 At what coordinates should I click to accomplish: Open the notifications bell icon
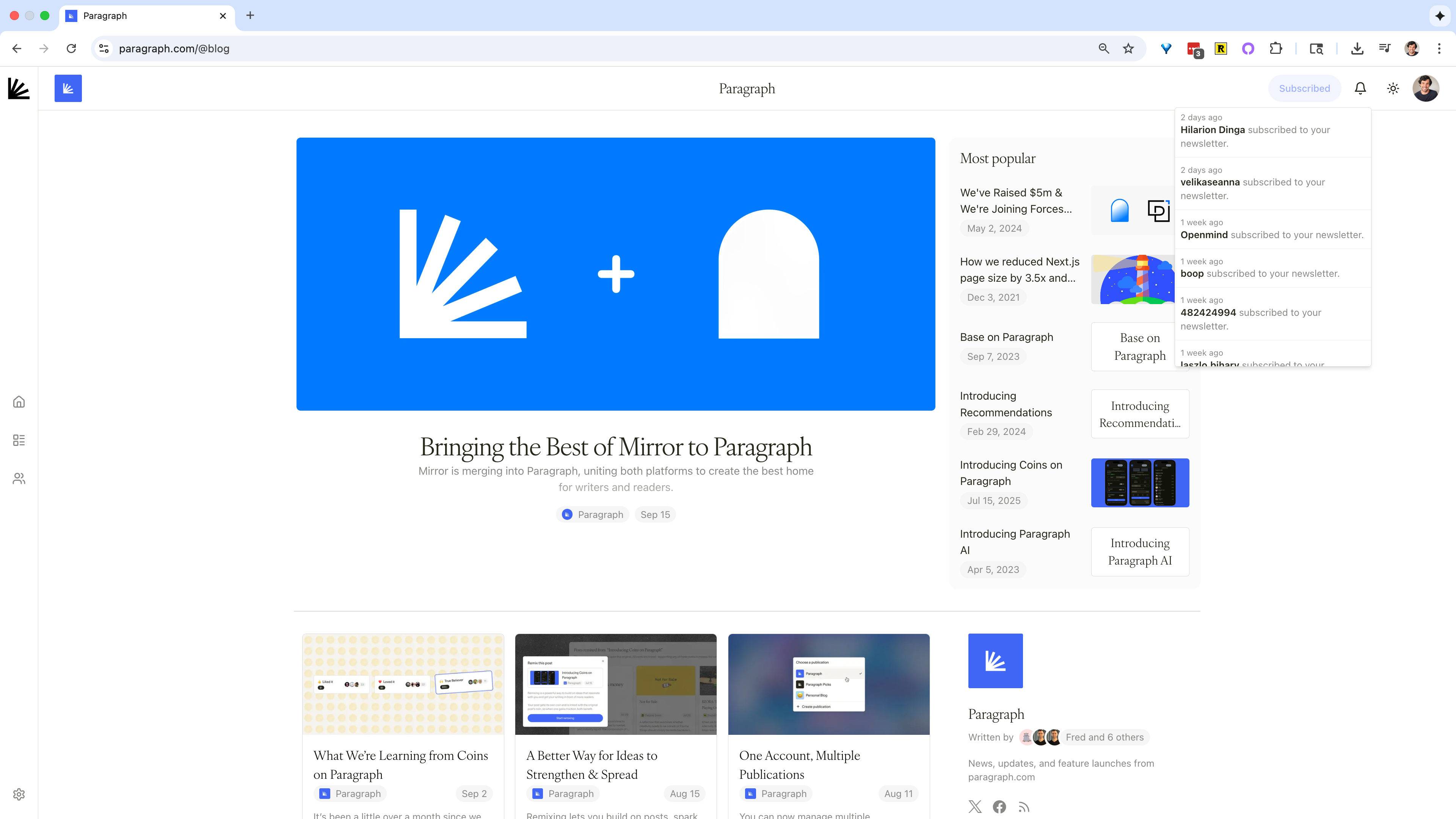click(1360, 88)
